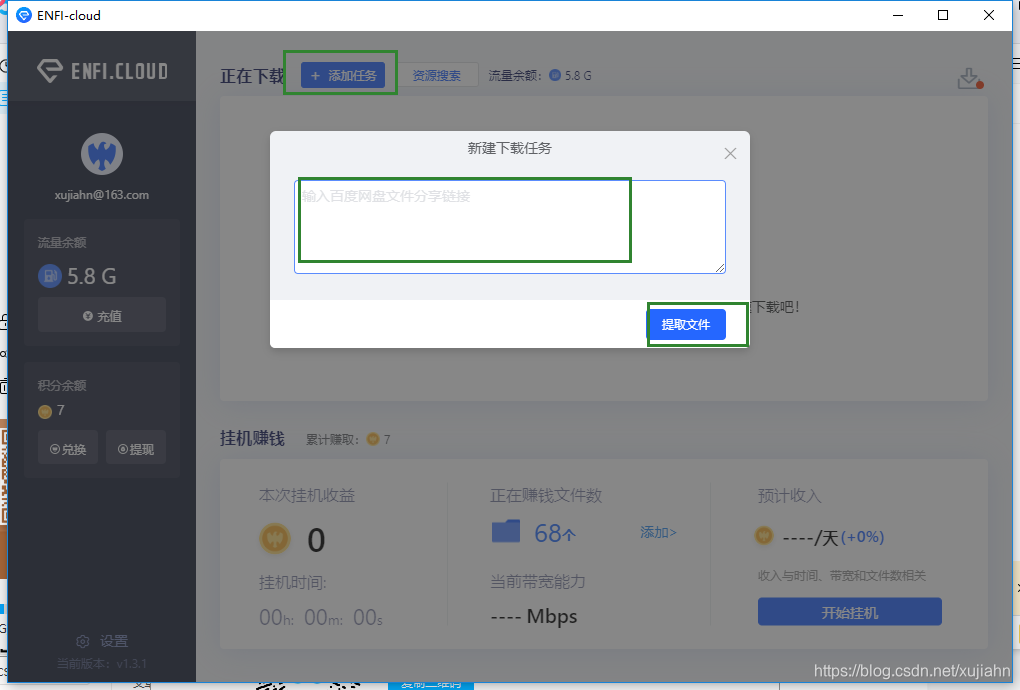Screen dimensions: 1020x690
Task: Click the 68个 file count value
Action: click(x=555, y=533)
